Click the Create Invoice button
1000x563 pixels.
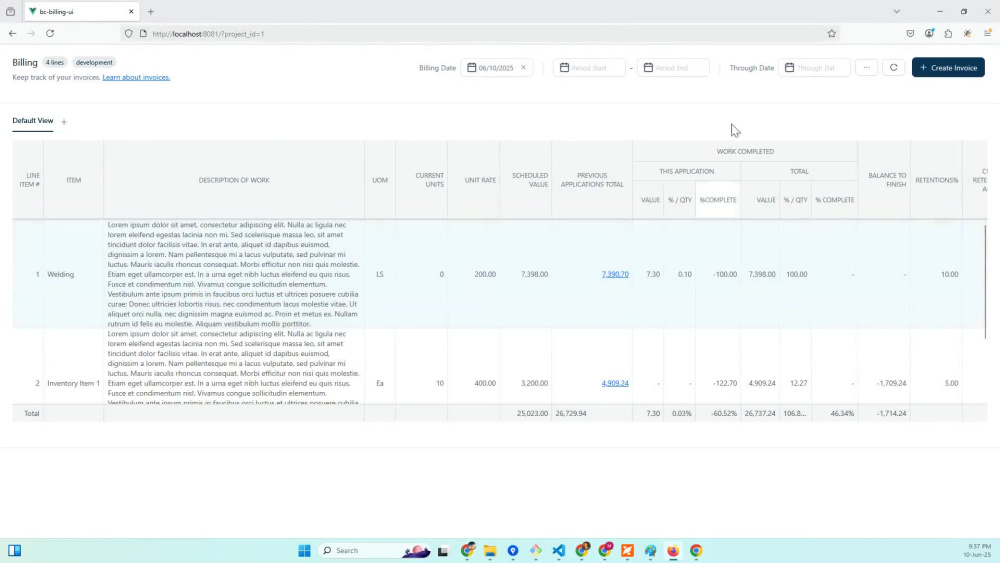coord(948,68)
